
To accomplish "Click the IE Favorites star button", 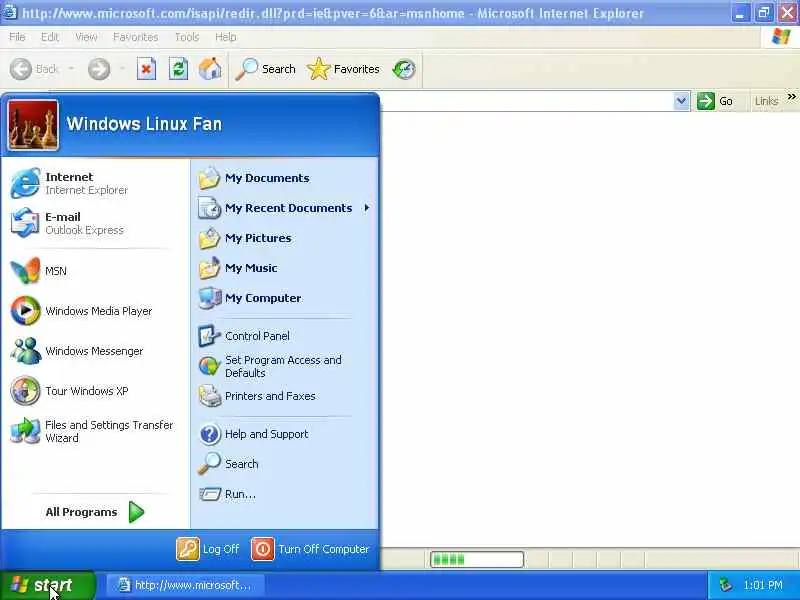I will (x=343, y=69).
